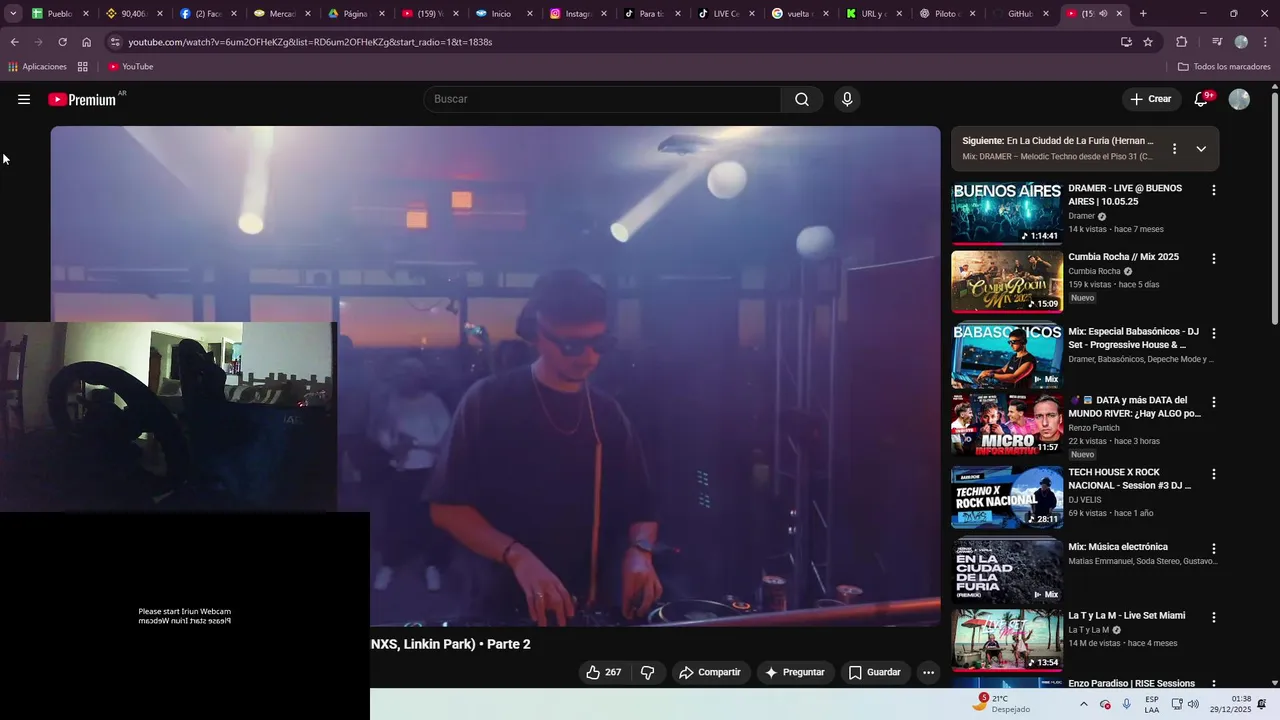Click the Buscar search field
This screenshot has width=1280, height=720.
pos(602,99)
